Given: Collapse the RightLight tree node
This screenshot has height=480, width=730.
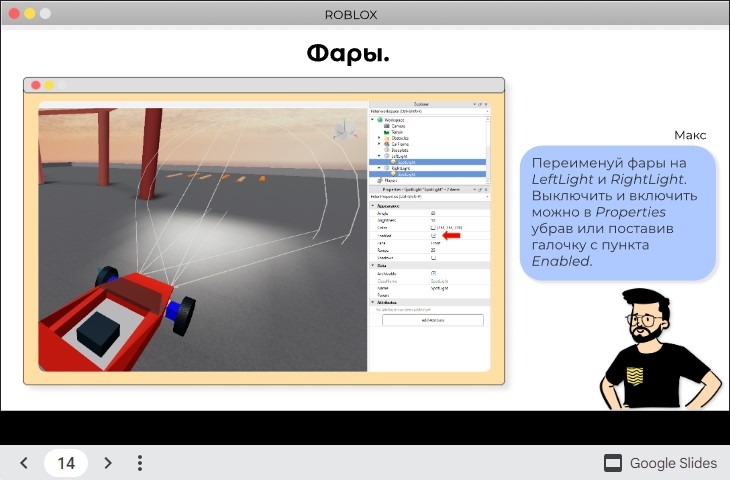Looking at the screenshot, I should [x=379, y=168].
